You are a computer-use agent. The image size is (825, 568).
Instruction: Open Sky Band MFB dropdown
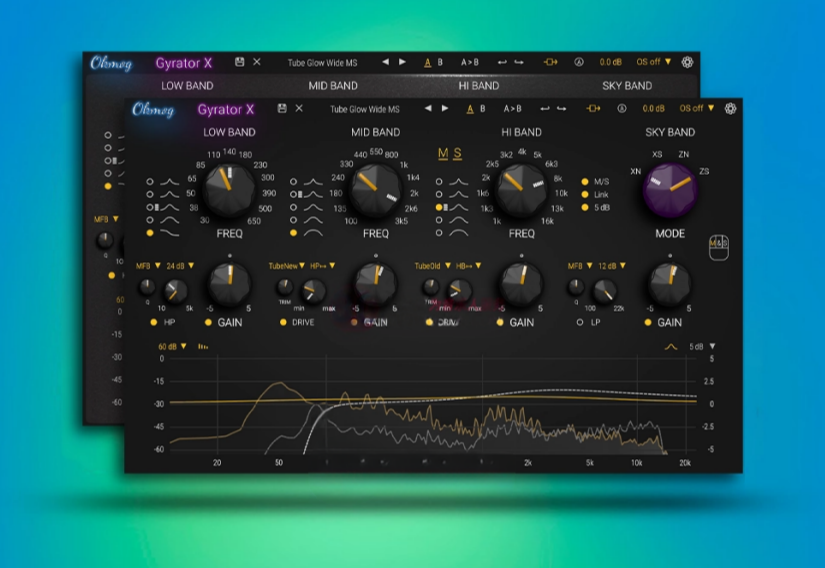pyautogui.click(x=580, y=266)
